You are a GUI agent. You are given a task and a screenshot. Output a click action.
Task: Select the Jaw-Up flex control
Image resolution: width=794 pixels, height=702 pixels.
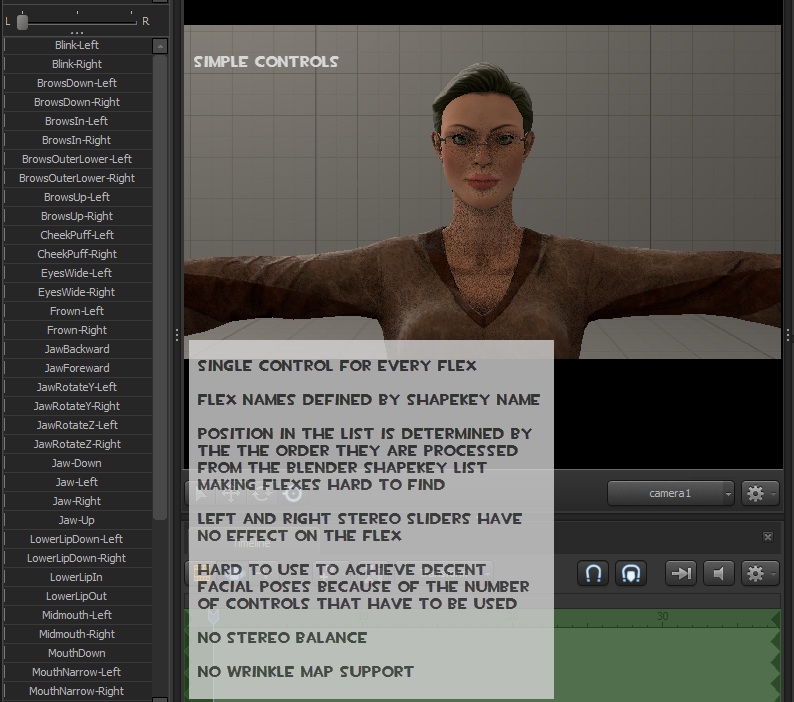coord(77,520)
